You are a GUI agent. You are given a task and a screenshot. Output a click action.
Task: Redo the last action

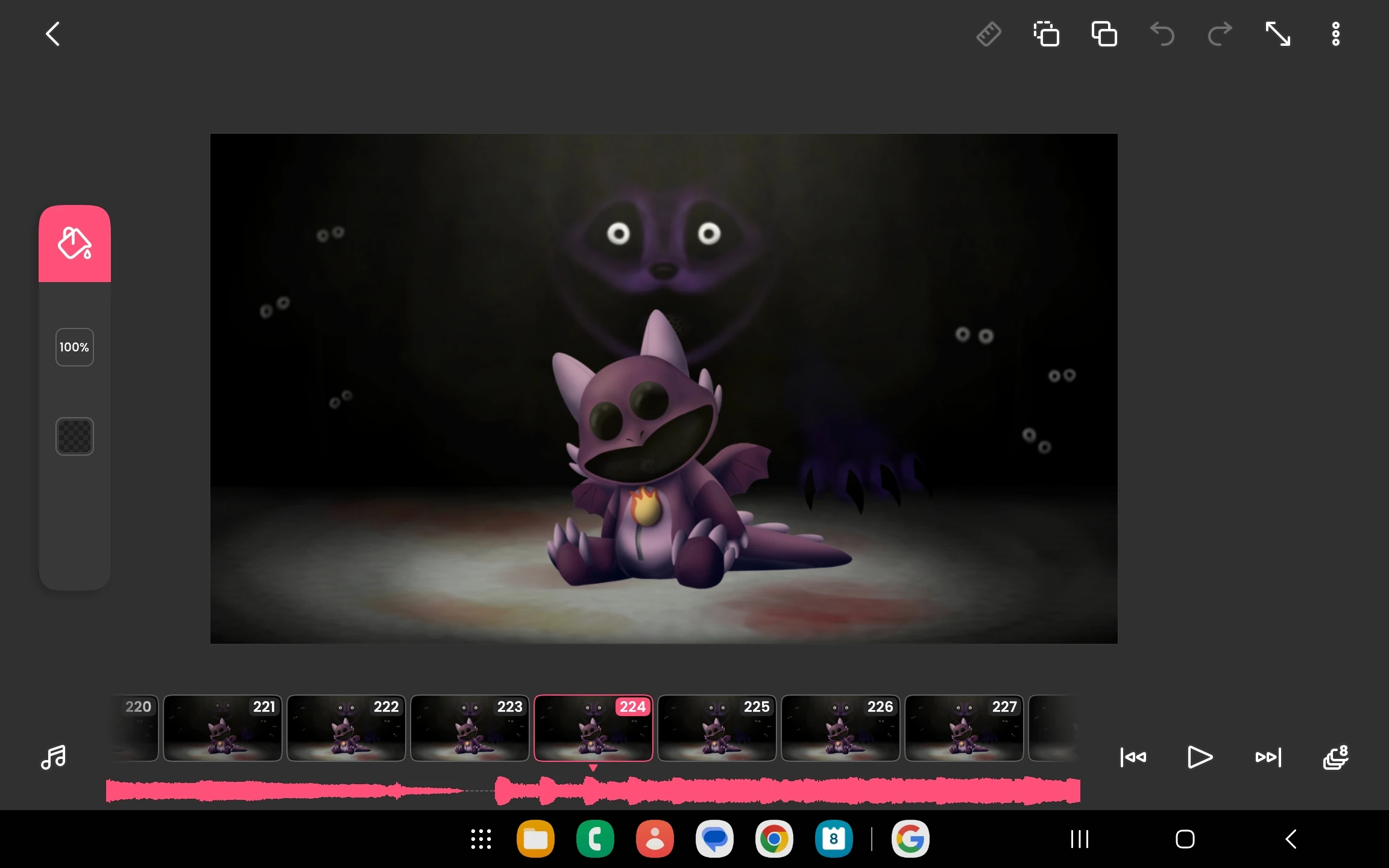[1219, 34]
